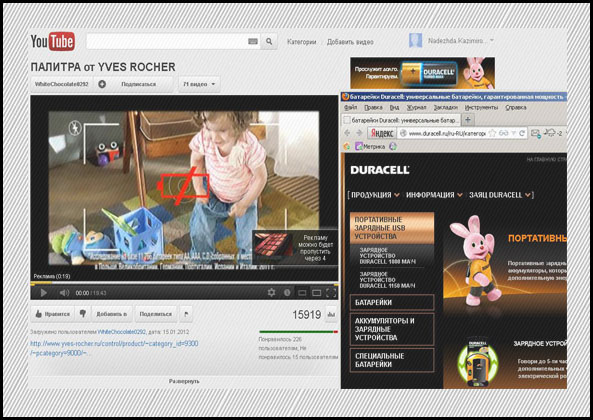This screenshot has height=420, width=593.
Task: Expand the 71 видео dropdown
Action: tap(199, 84)
